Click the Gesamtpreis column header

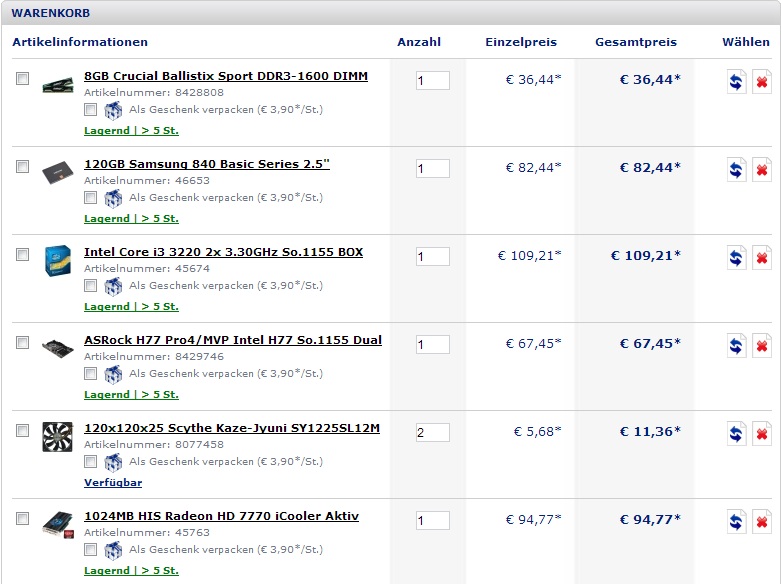pyautogui.click(x=636, y=42)
